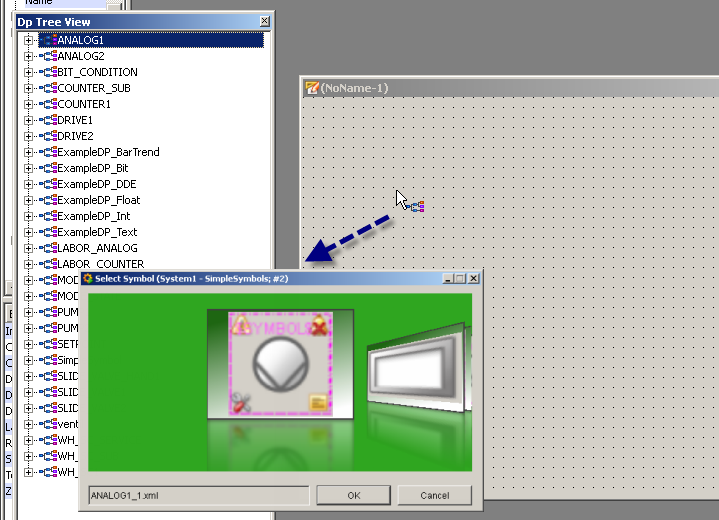Click the DRIVE2 datapoint icon
The height and width of the screenshot is (520, 719).
[48, 136]
